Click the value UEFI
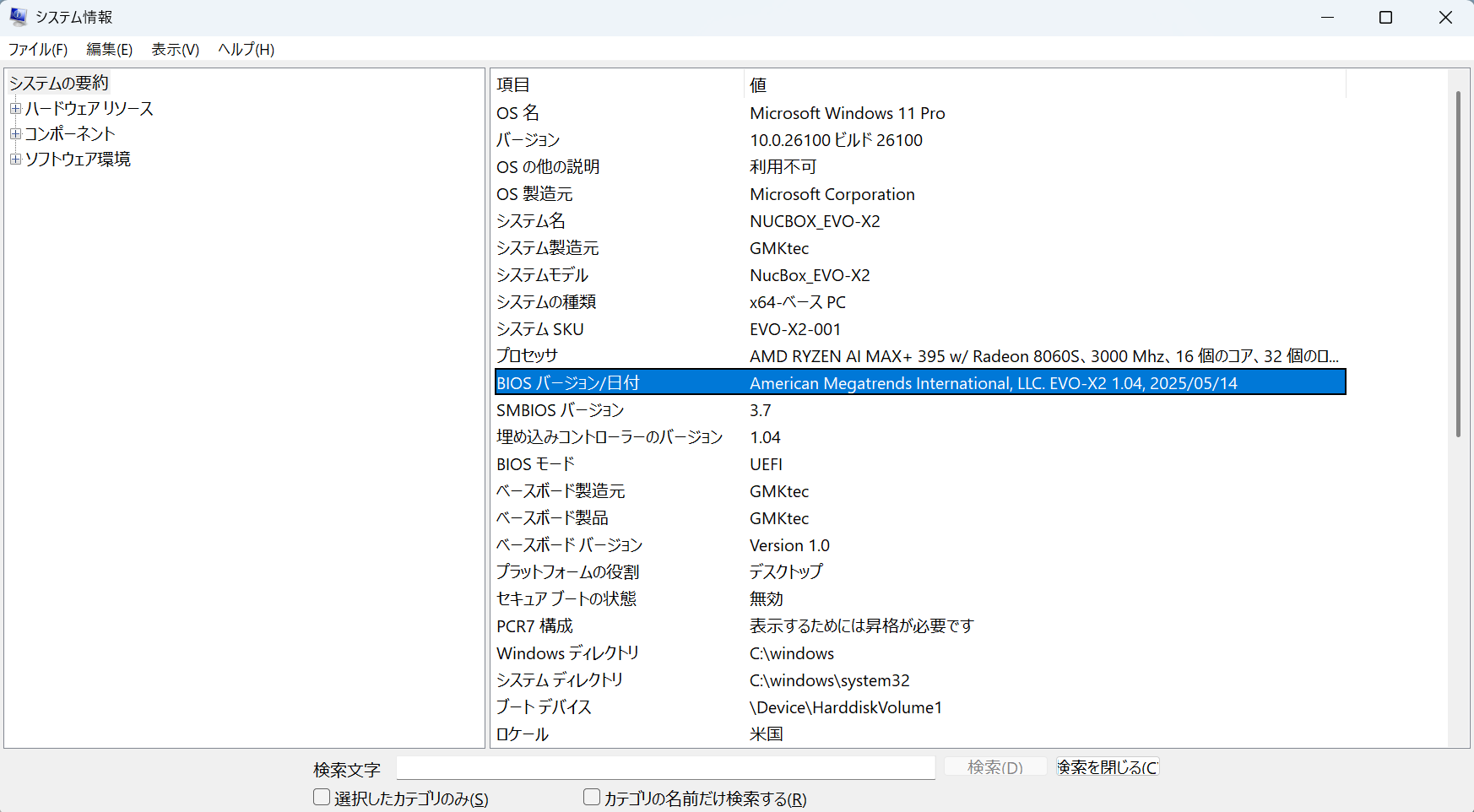The width and height of the screenshot is (1474, 812). click(766, 464)
